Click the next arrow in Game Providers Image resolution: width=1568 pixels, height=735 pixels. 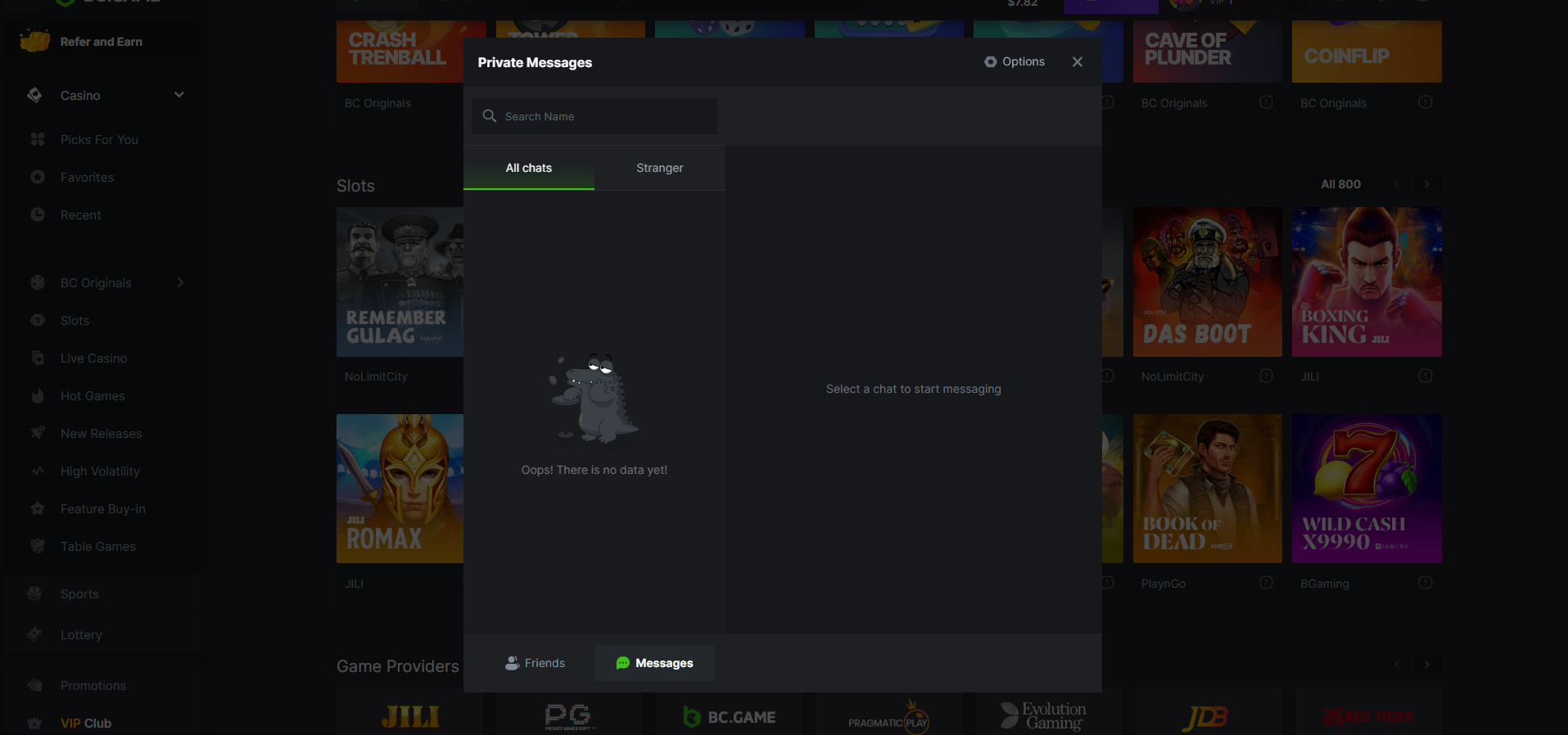pyautogui.click(x=1426, y=665)
